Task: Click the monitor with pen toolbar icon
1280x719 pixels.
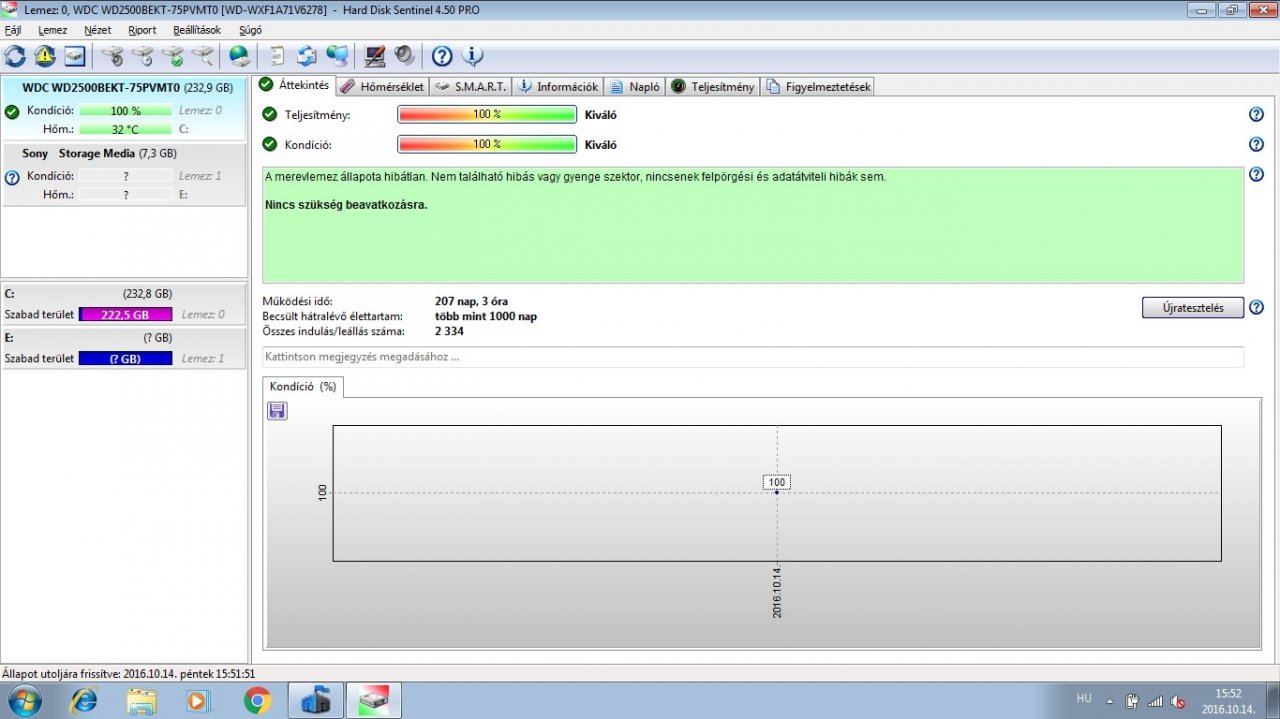Action: tap(375, 56)
